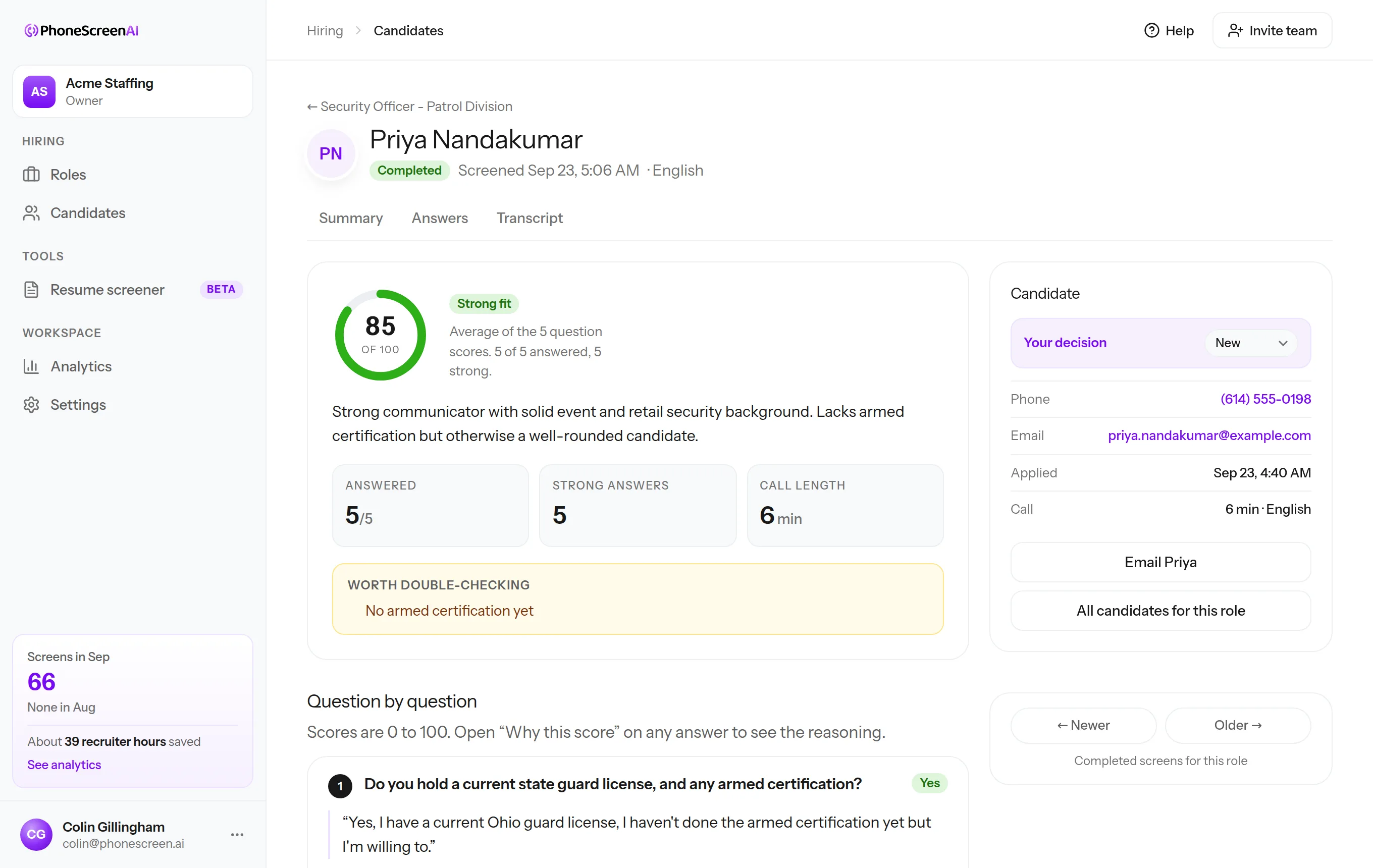Click the Call Length 6 min card
The width and height of the screenshot is (1373, 868).
tap(845, 506)
